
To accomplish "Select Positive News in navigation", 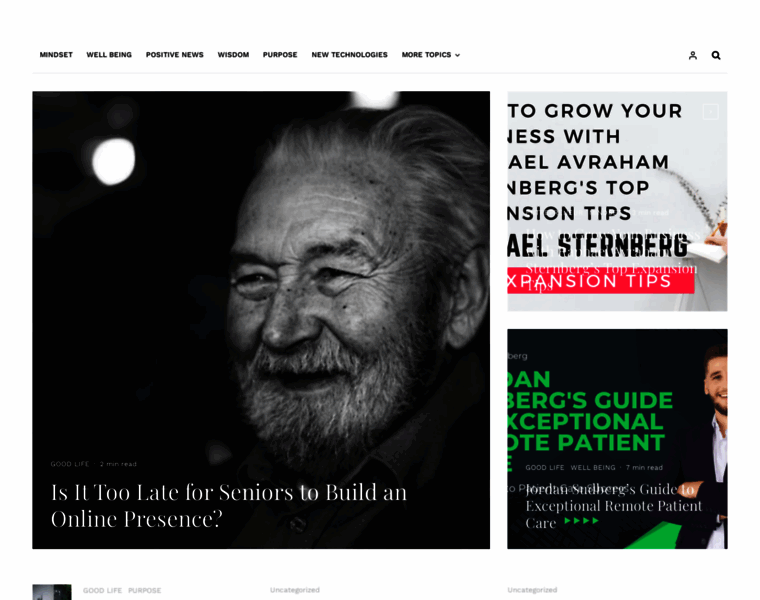I will point(174,55).
